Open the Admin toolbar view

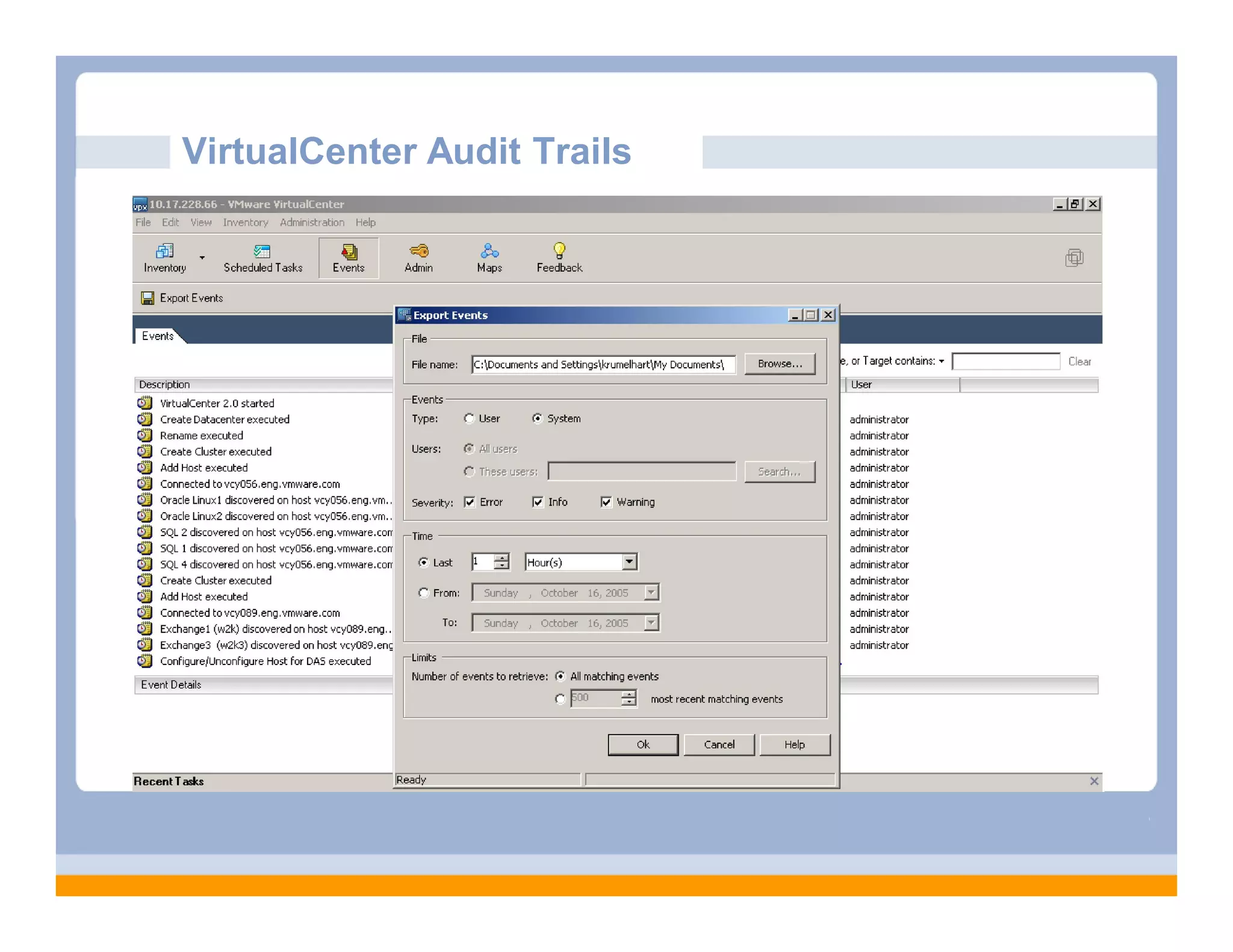tap(418, 258)
